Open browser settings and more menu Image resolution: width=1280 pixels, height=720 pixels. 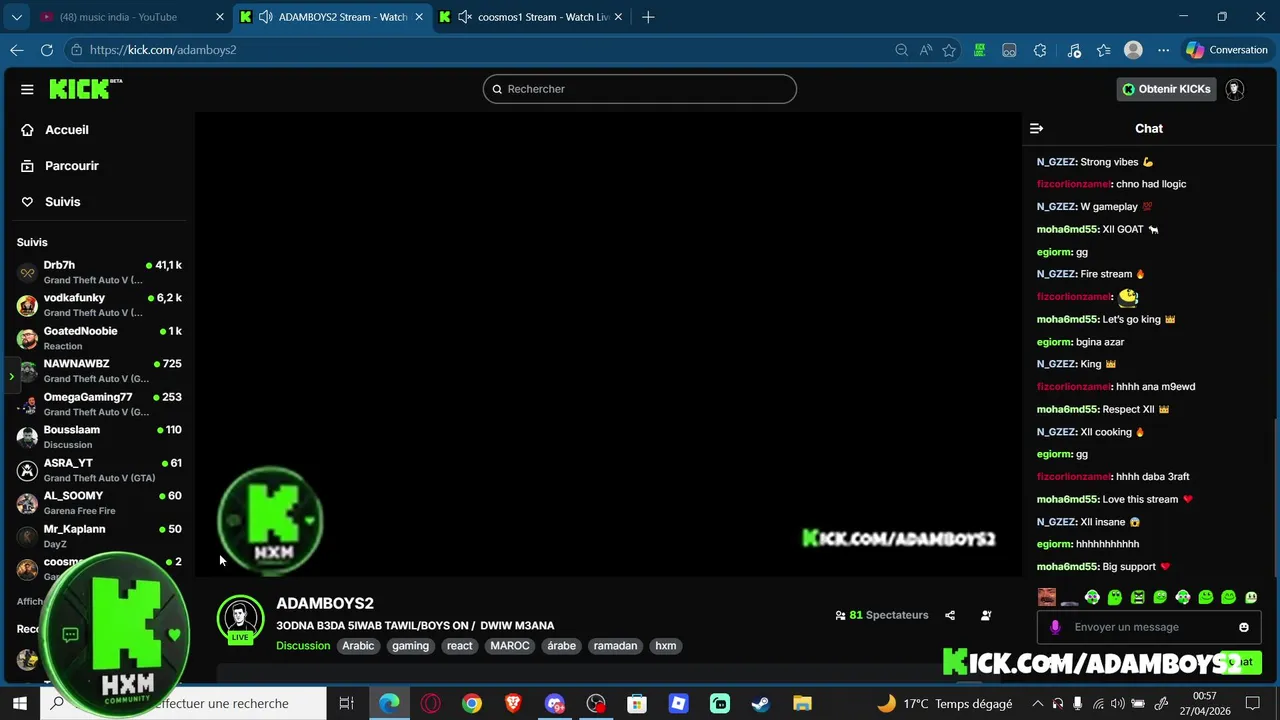click(x=1163, y=50)
